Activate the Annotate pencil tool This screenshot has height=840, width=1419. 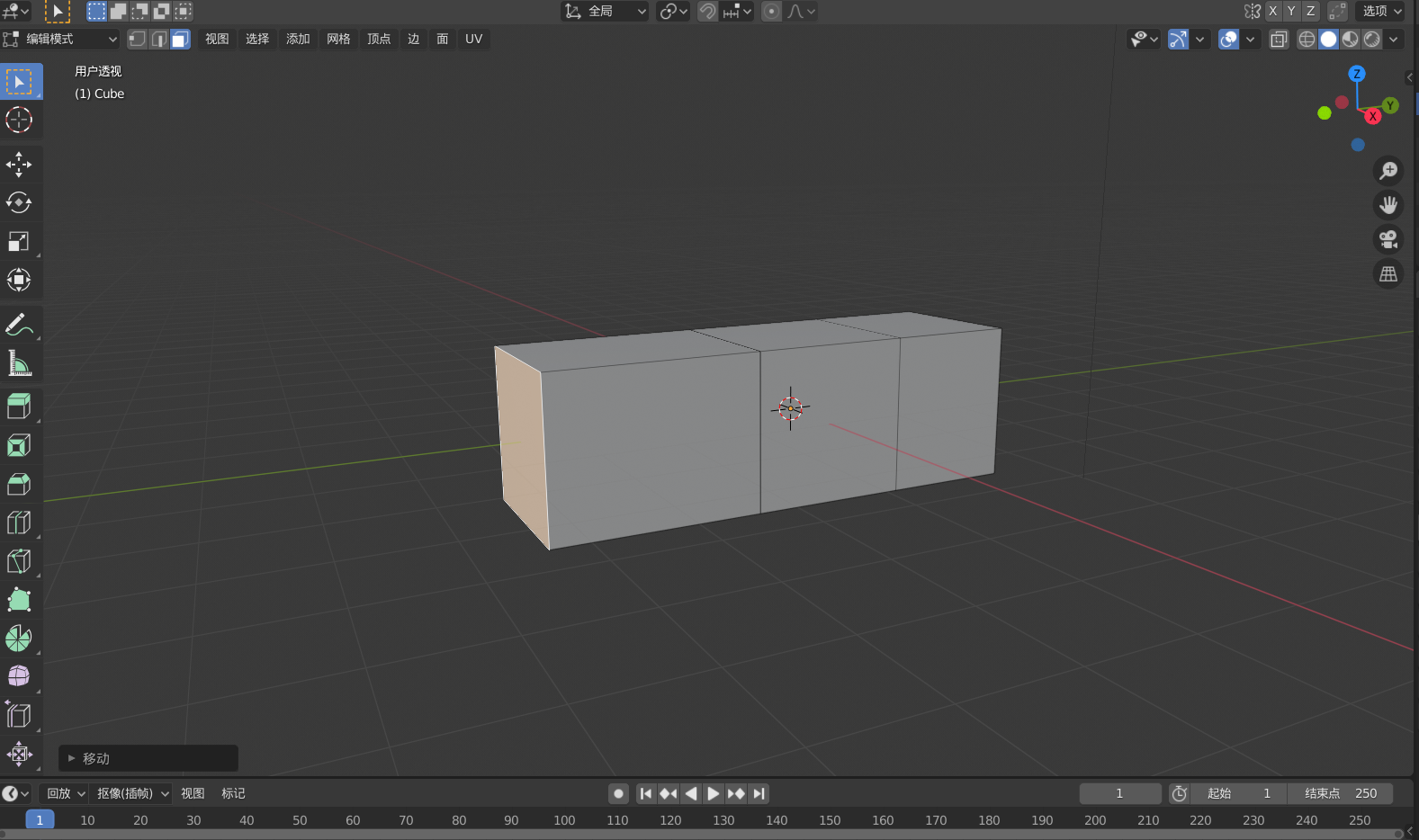(20, 325)
